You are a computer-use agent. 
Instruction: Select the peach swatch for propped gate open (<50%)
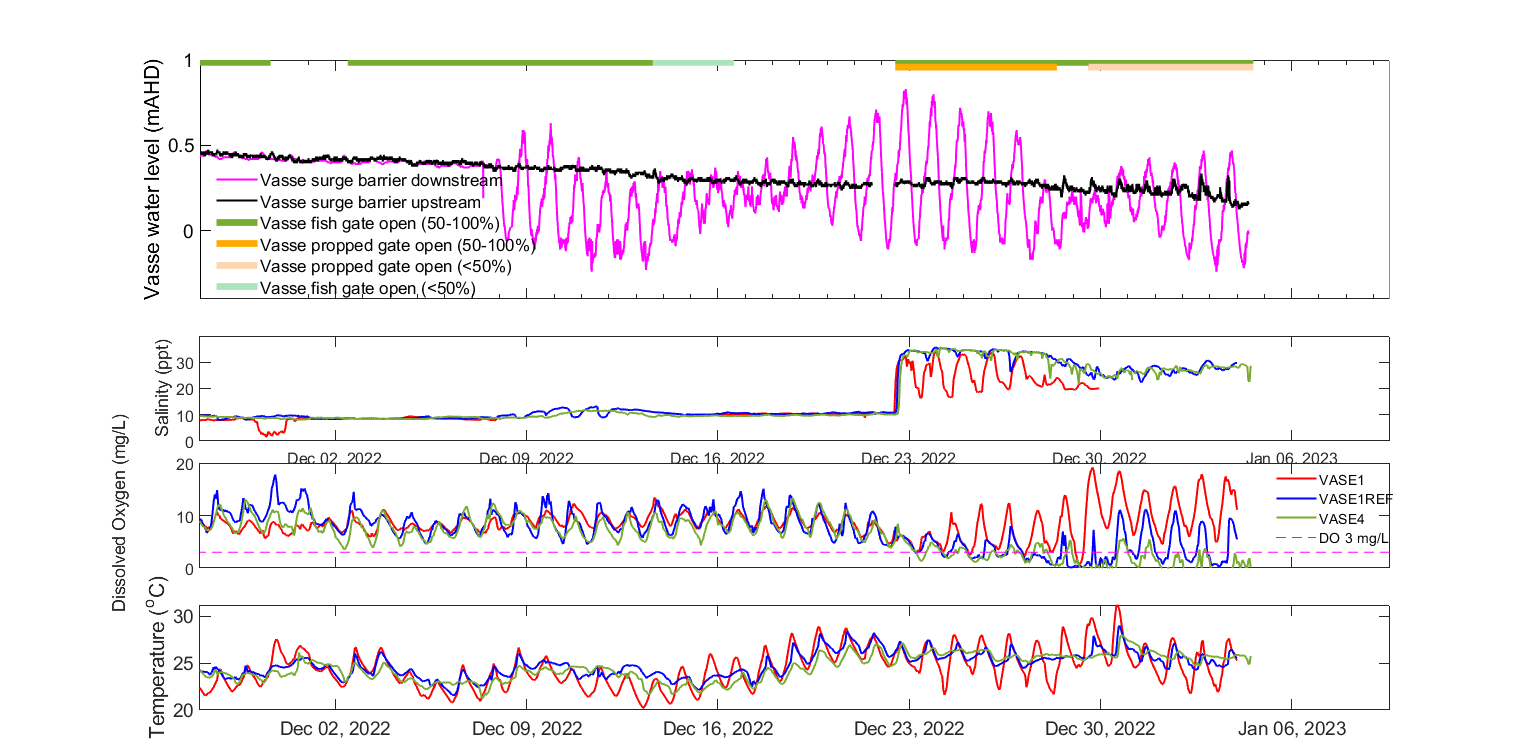(x=236, y=267)
